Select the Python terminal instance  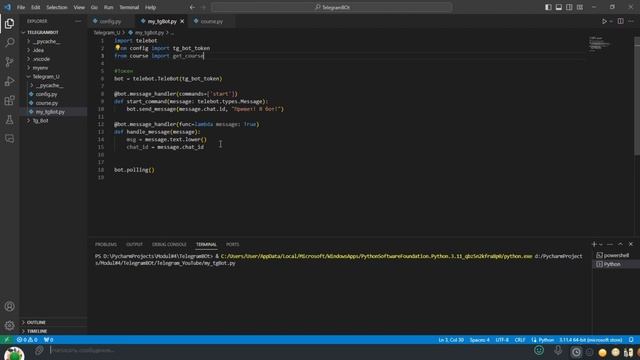point(616,264)
